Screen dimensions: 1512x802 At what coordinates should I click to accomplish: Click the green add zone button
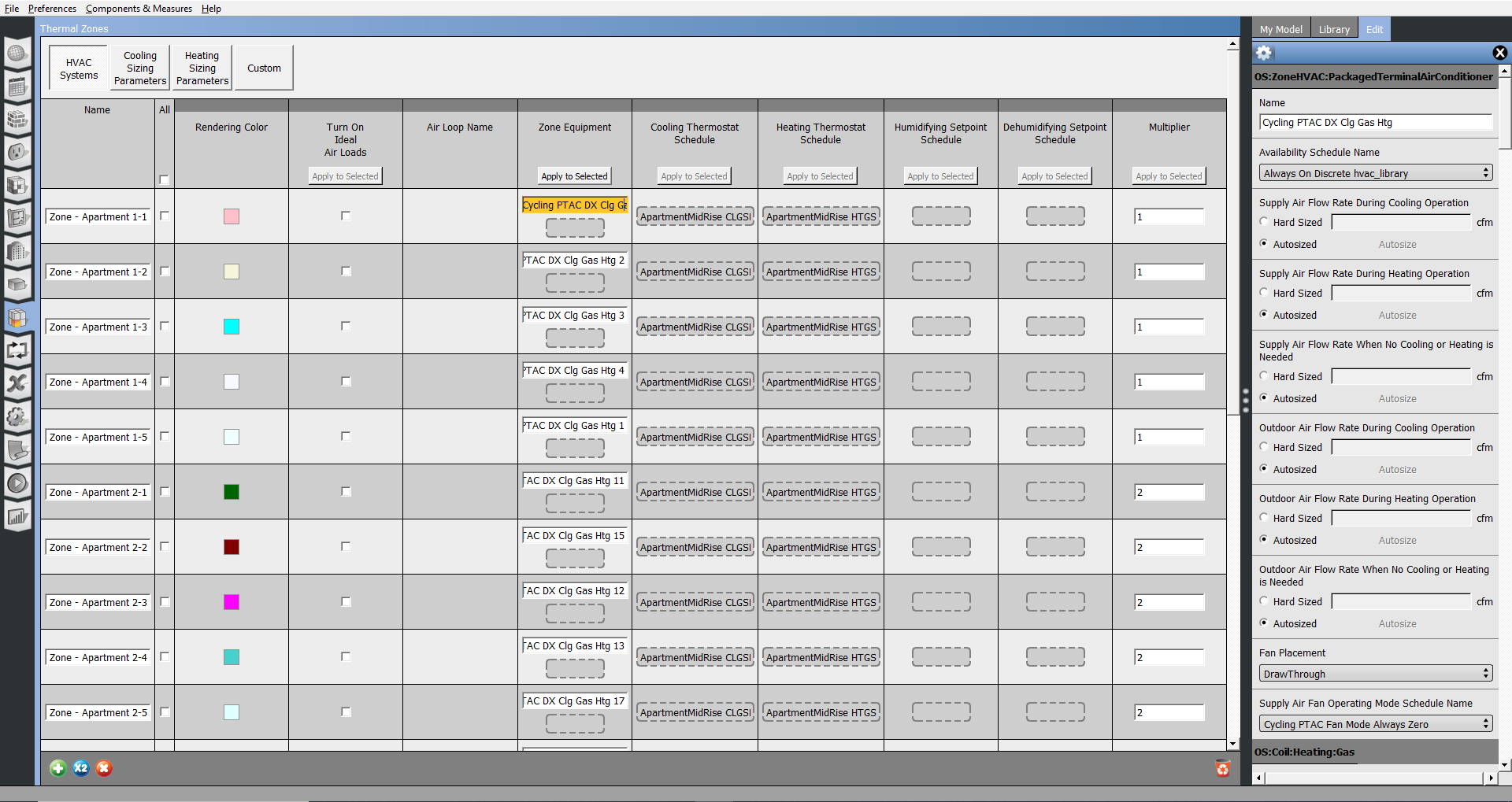tap(57, 768)
